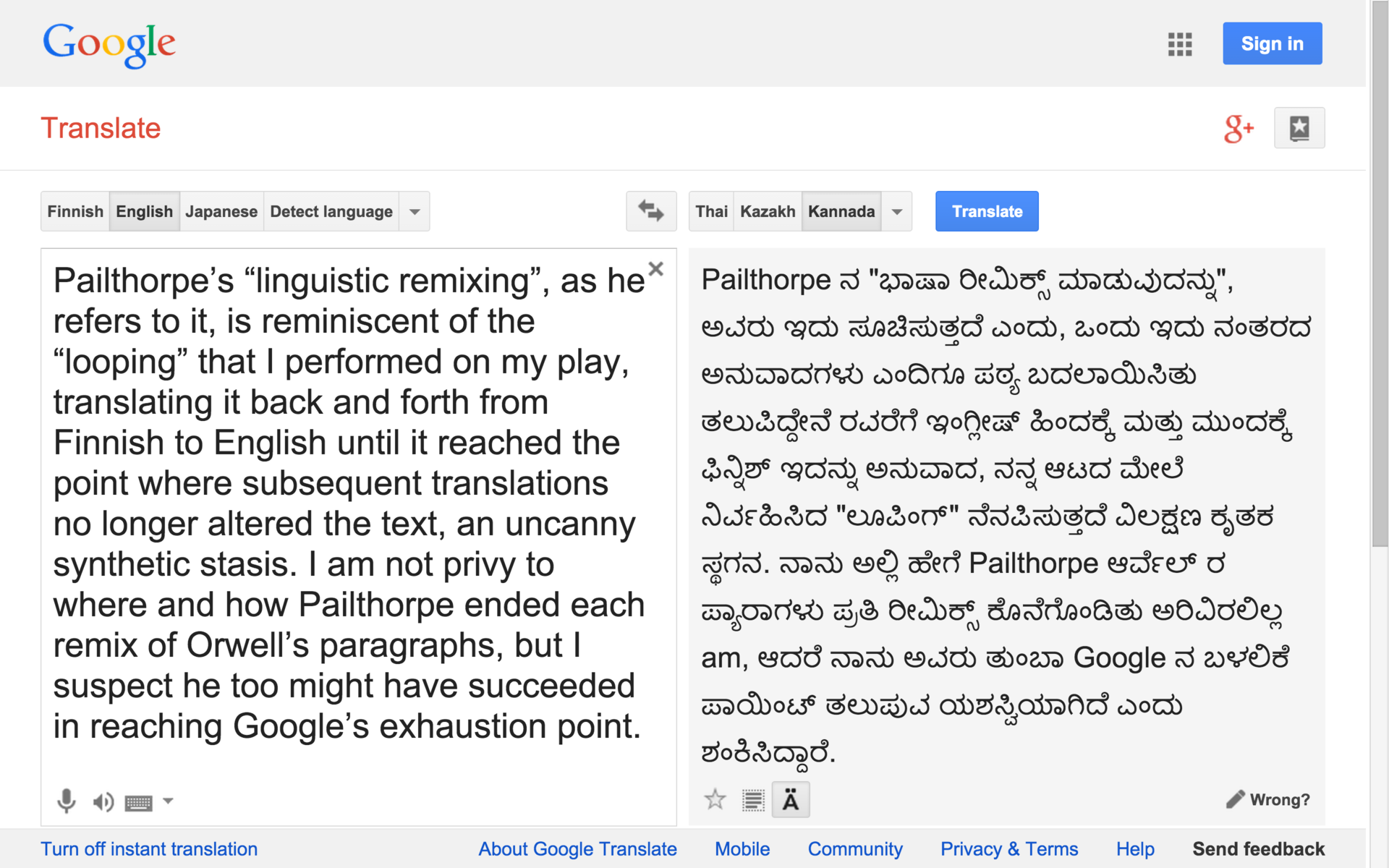Select Finnish as source language

(x=75, y=212)
